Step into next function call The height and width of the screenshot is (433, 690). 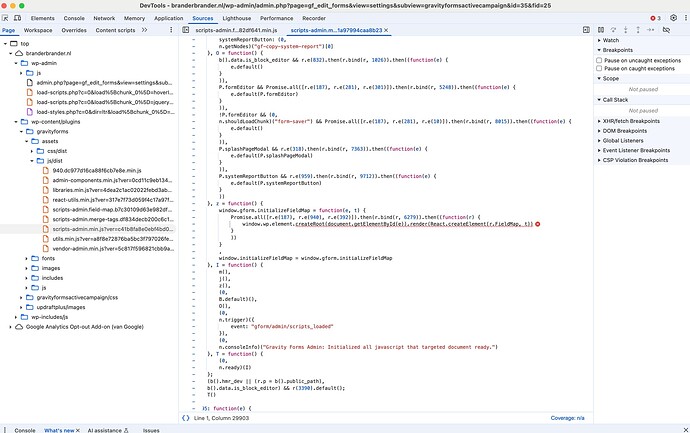click(625, 29)
